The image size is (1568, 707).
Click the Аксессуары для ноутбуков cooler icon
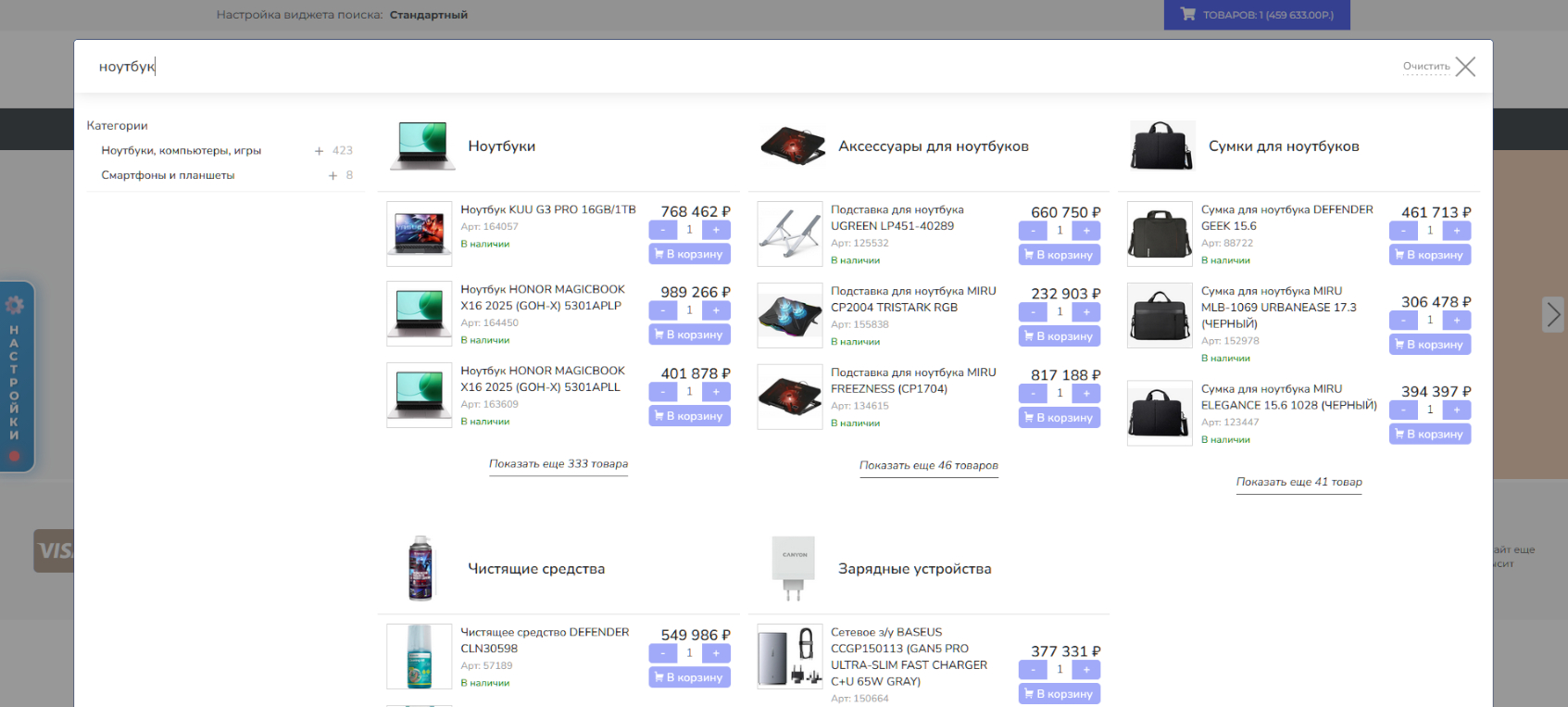tap(792, 146)
